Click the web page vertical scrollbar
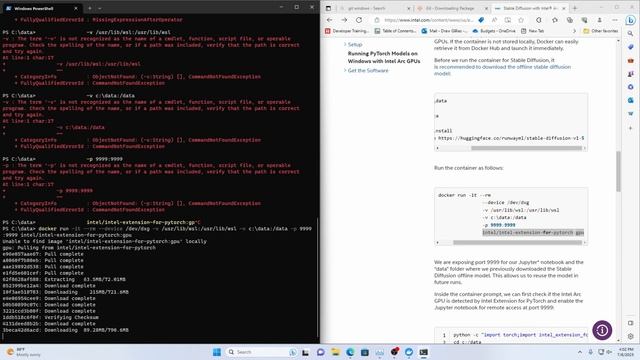The image size is (640, 360). tap(618, 171)
